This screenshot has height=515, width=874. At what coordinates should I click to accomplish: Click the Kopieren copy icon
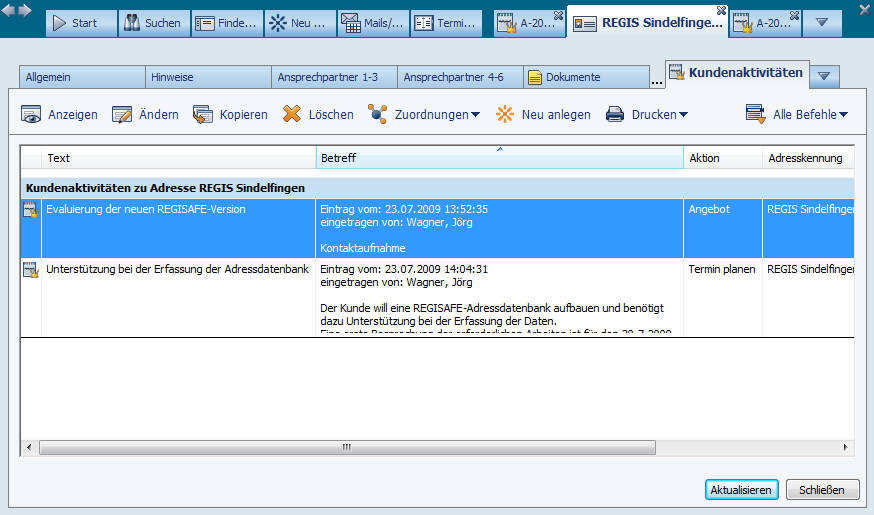click(203, 115)
